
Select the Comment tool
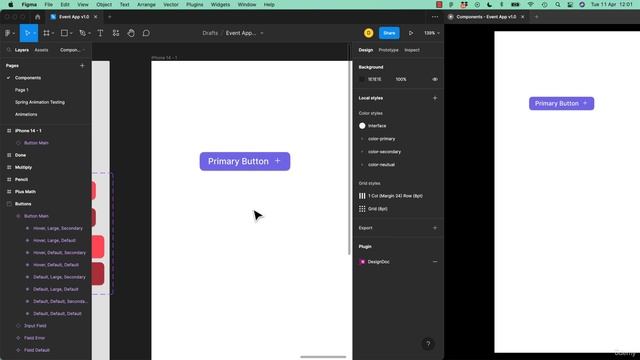click(x=146, y=33)
